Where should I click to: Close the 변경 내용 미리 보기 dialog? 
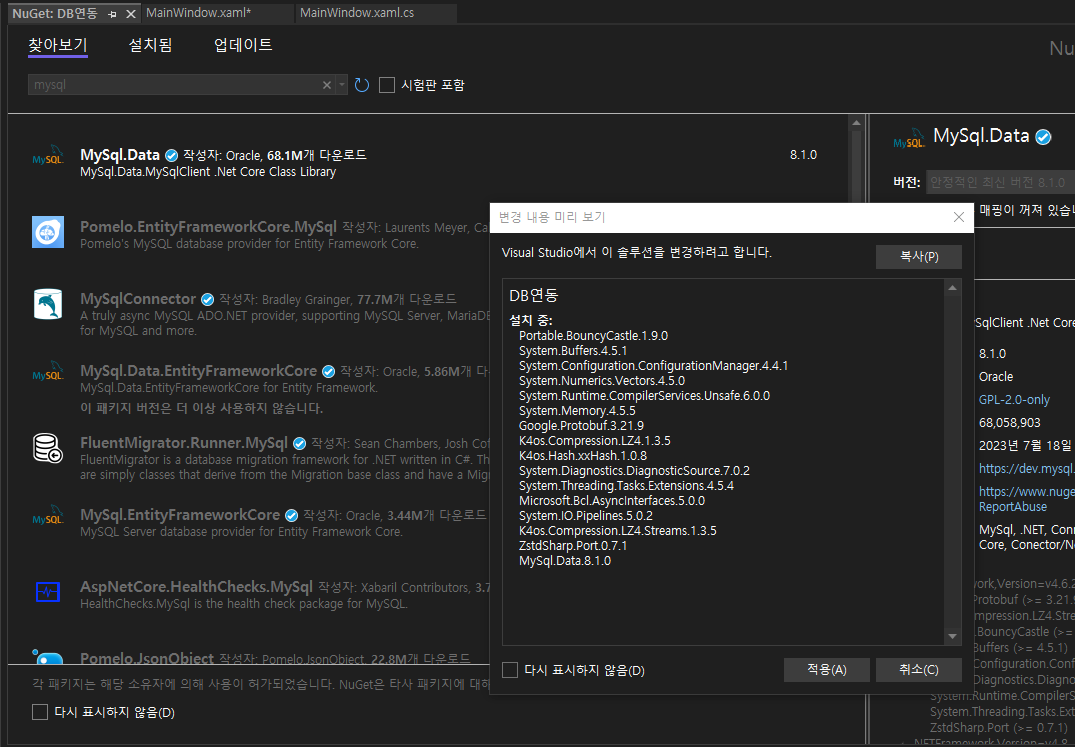click(x=958, y=217)
